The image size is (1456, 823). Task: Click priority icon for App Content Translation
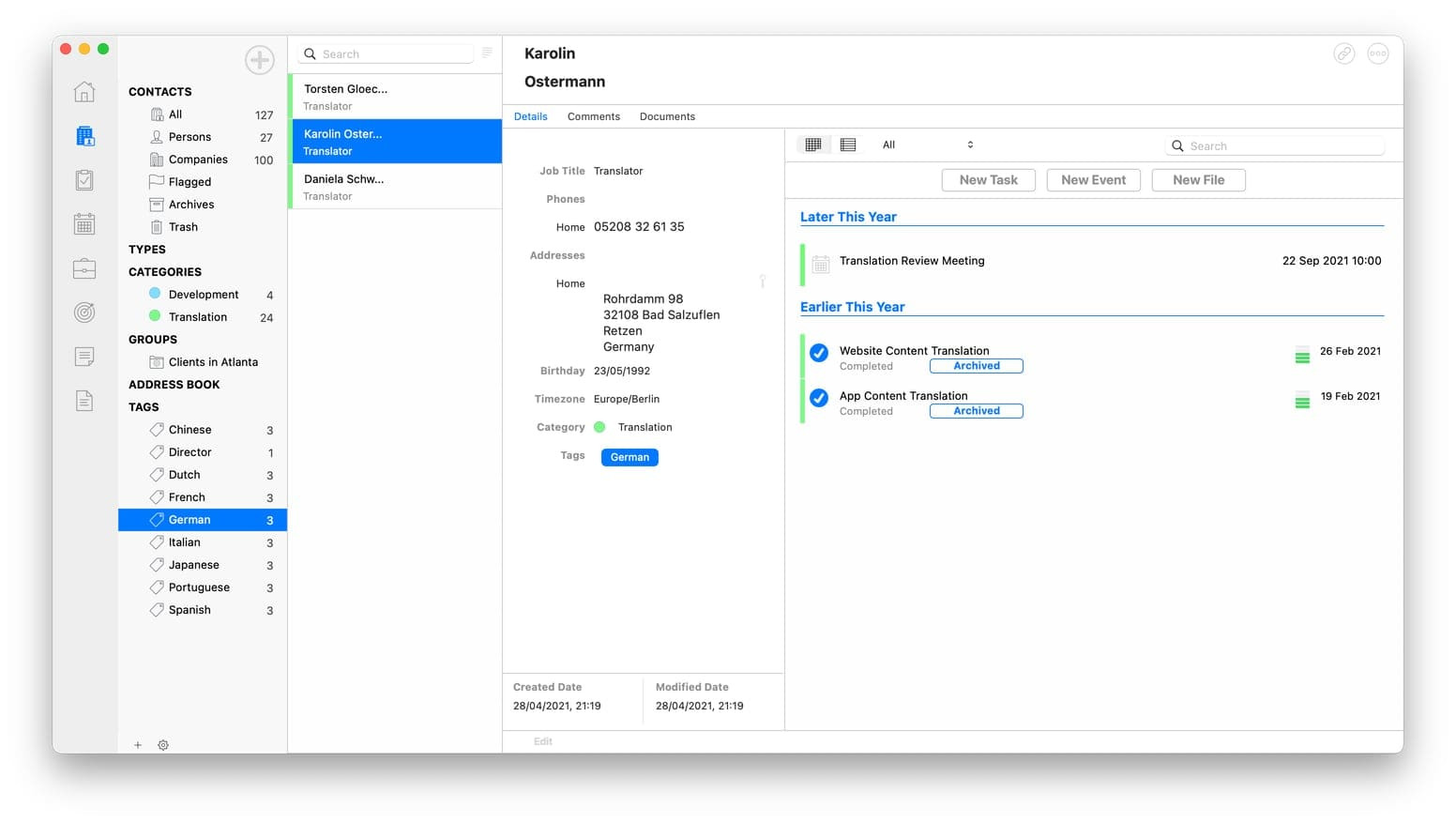point(1302,400)
